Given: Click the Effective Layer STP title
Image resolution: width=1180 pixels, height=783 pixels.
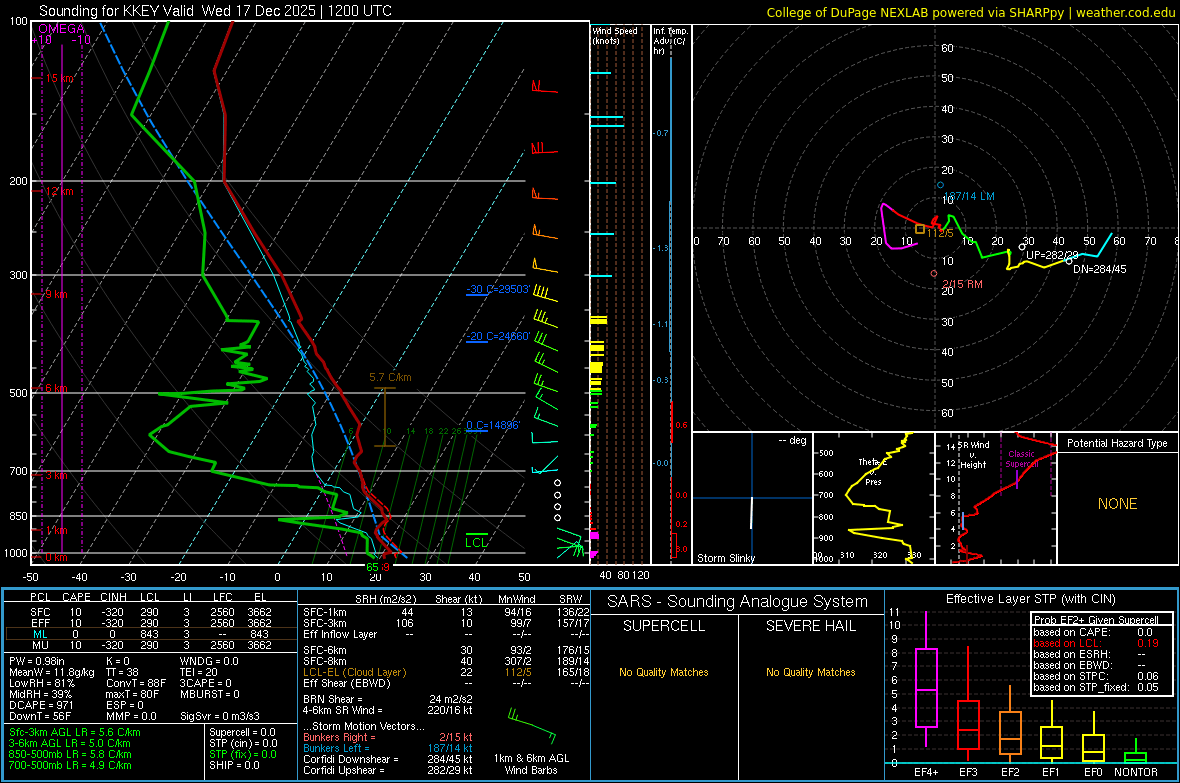Looking at the screenshot, I should tap(1030, 599).
